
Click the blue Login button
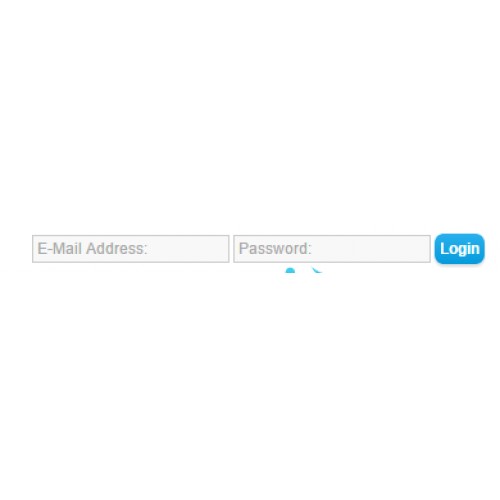pyautogui.click(x=459, y=249)
